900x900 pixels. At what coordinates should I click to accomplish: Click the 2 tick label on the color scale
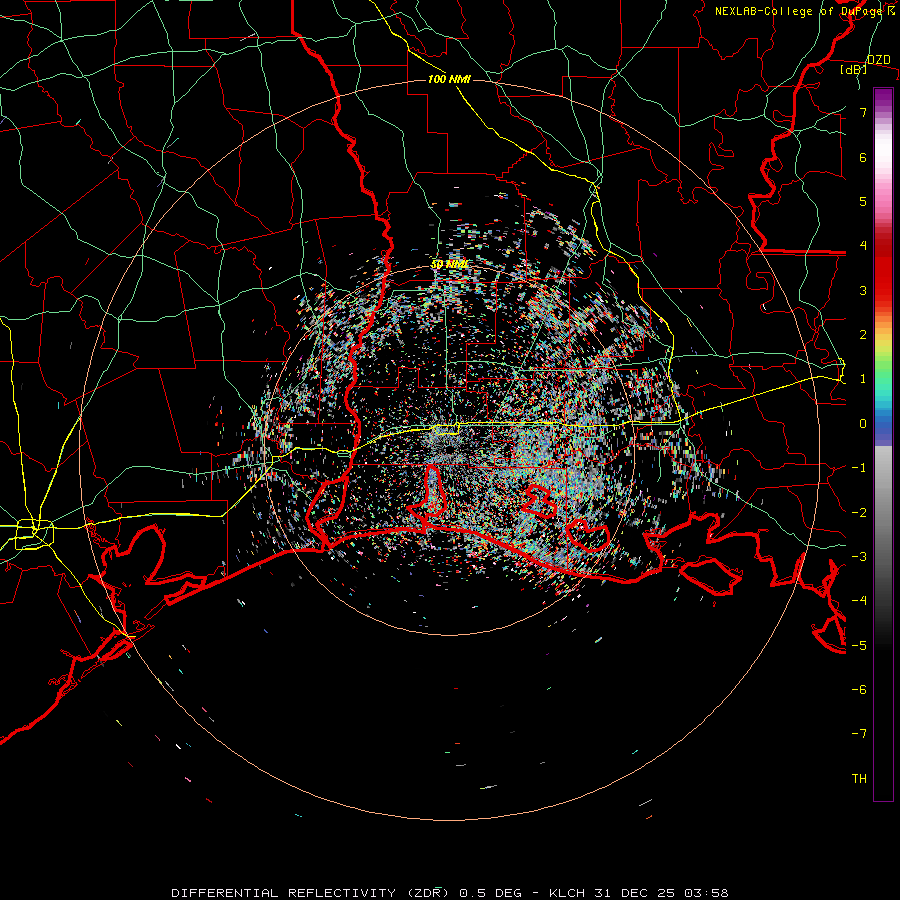click(863, 335)
